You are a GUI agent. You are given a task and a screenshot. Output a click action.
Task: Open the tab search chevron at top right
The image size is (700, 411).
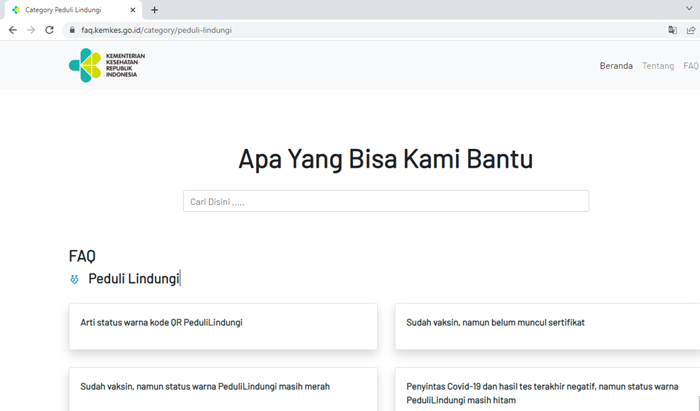[x=689, y=8]
